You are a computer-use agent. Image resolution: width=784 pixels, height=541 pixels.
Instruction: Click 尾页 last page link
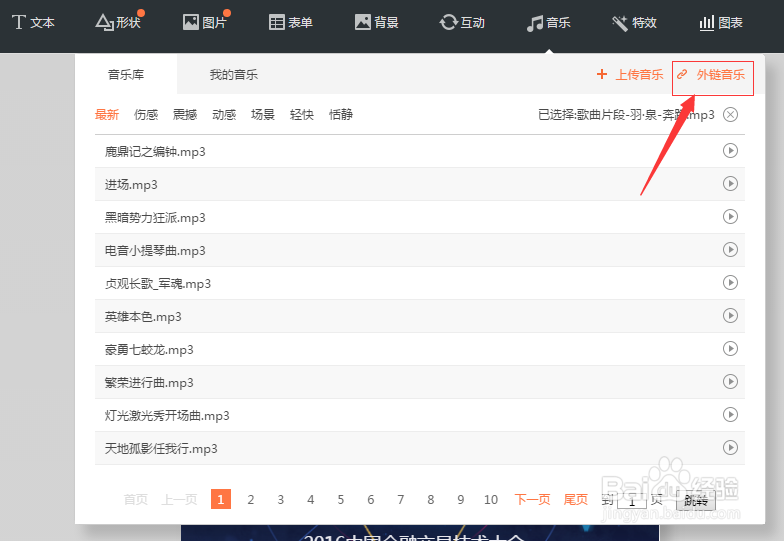click(576, 499)
